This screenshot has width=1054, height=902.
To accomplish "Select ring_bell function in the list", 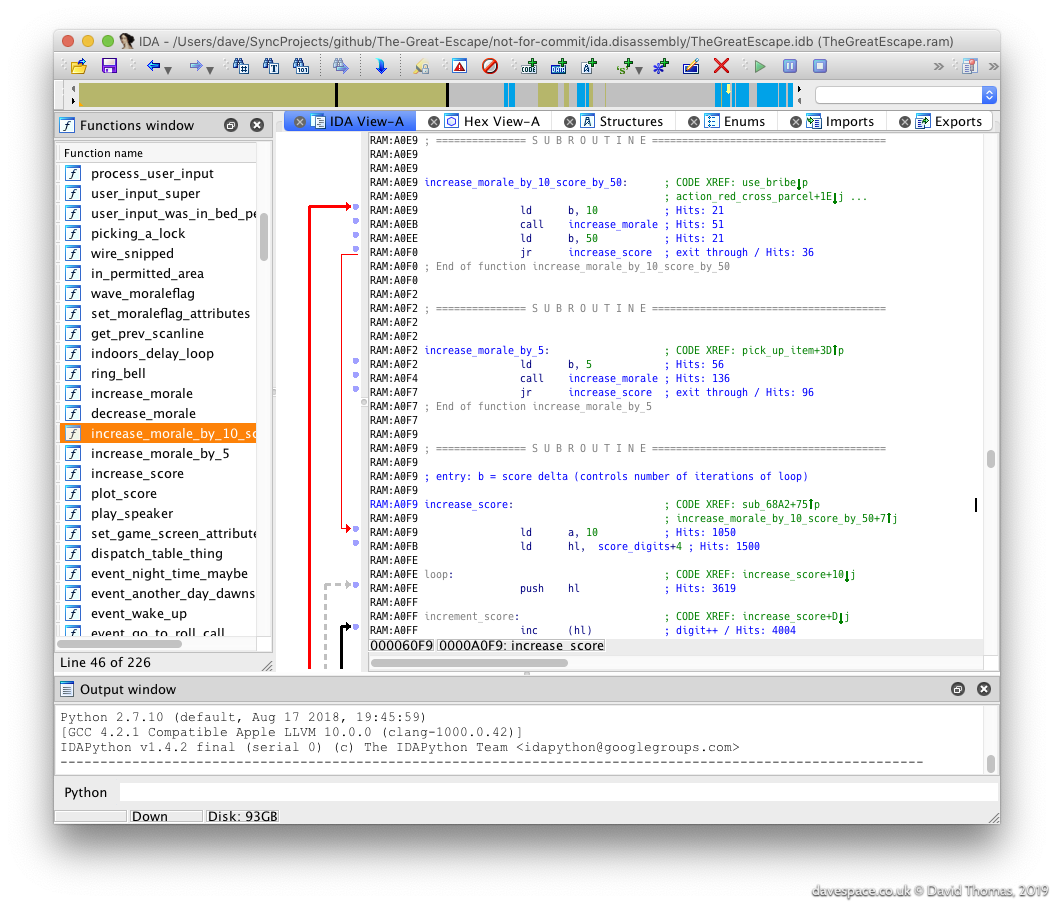I will [x=118, y=373].
